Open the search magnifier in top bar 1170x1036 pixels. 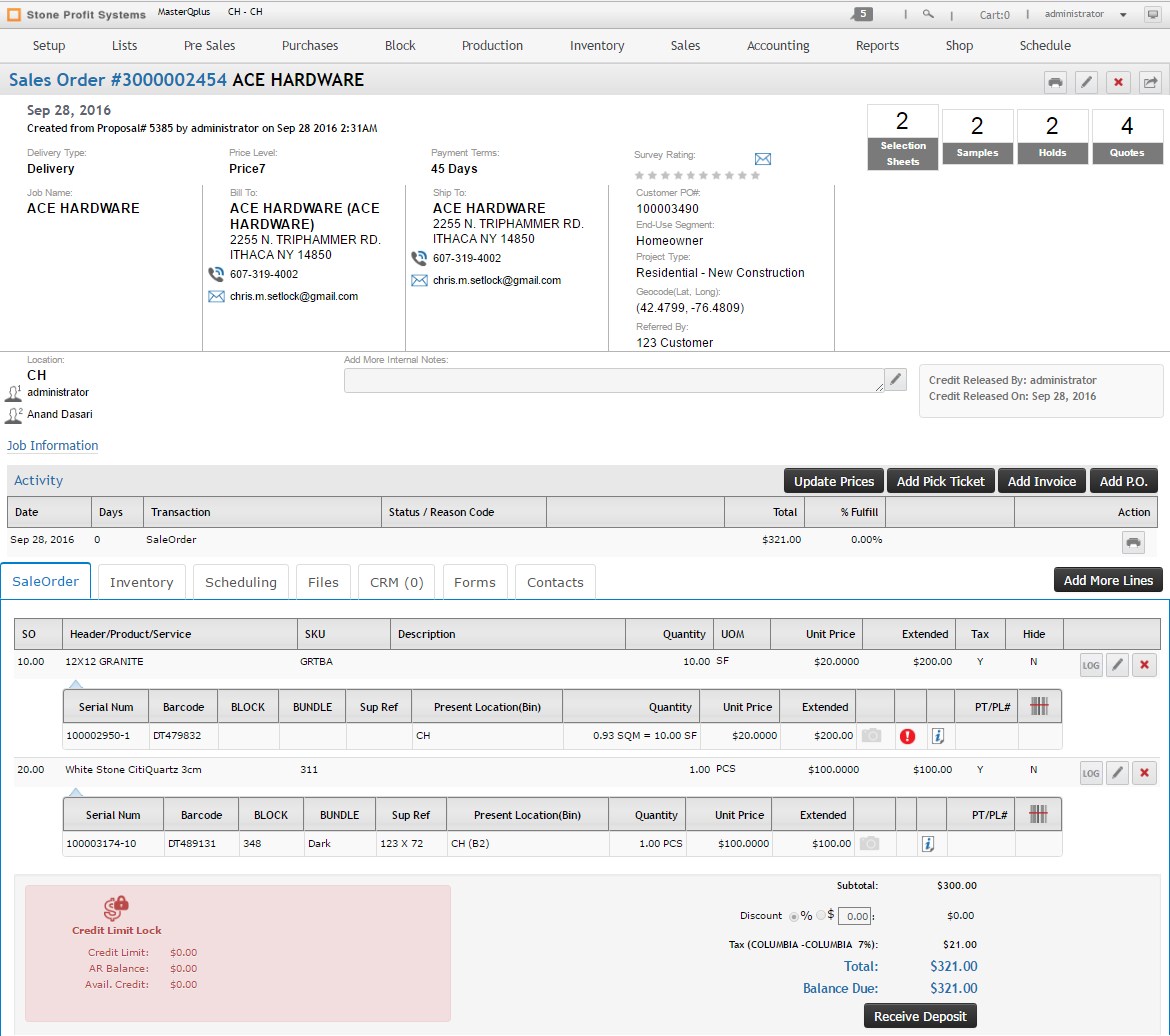927,13
